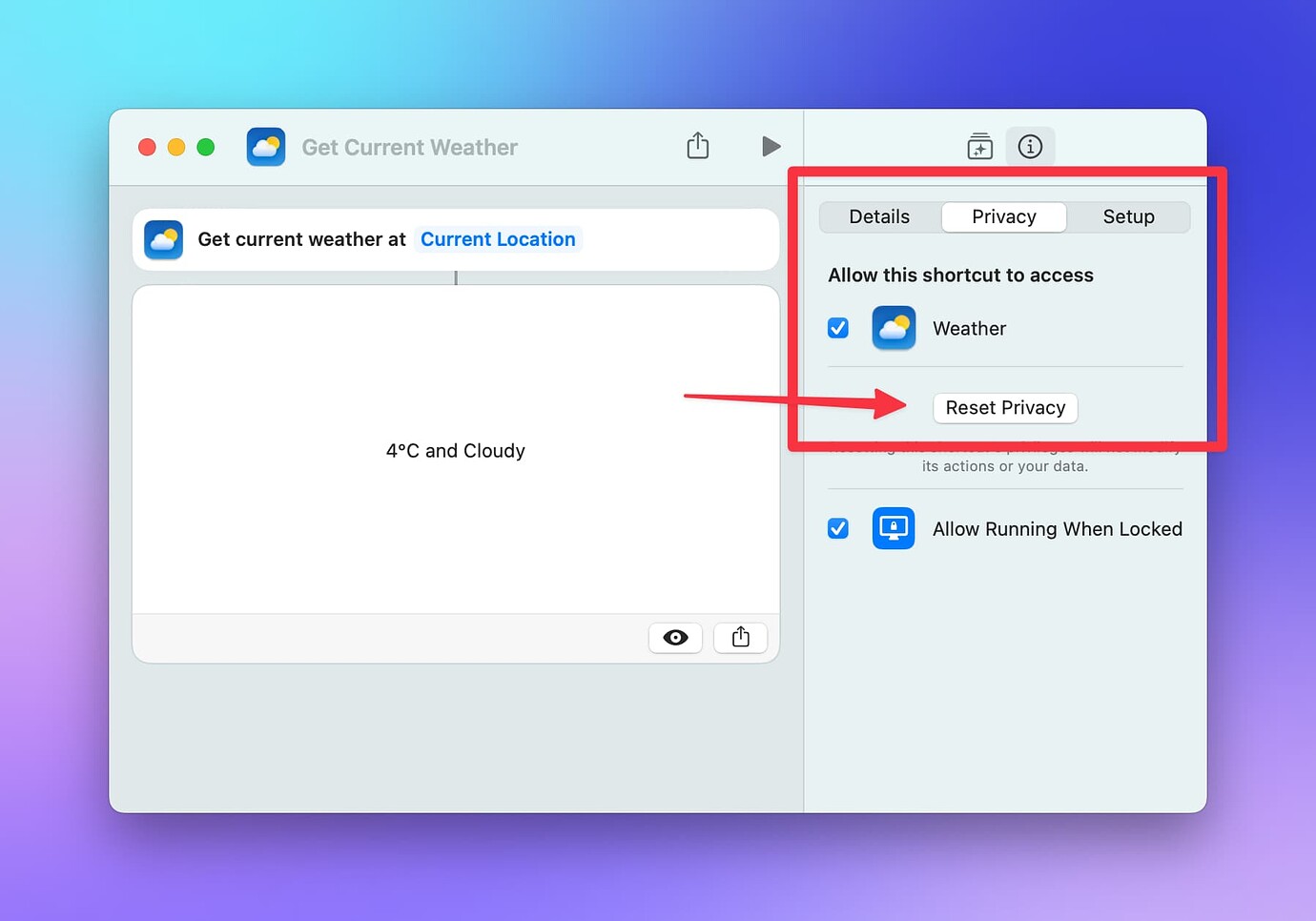Preview the result with the Quick Look eye
The image size is (1316, 921).
[675, 638]
